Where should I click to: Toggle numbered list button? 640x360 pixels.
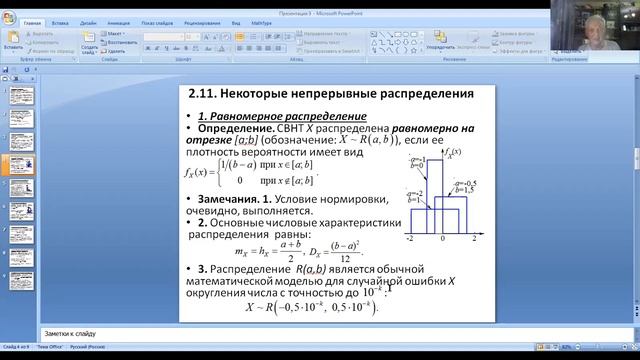pos(253,37)
